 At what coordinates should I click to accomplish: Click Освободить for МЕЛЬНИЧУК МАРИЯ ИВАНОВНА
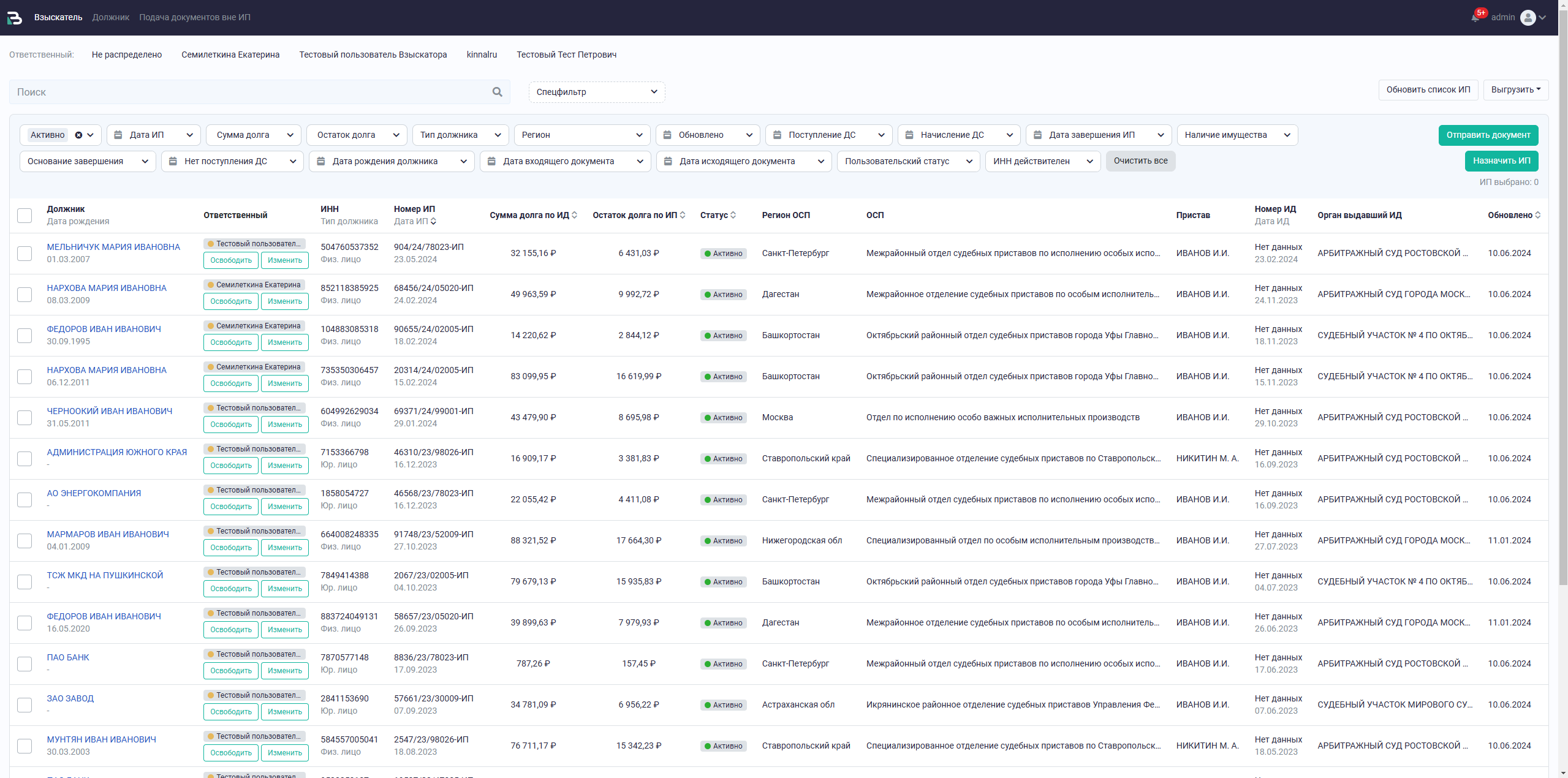(x=231, y=260)
